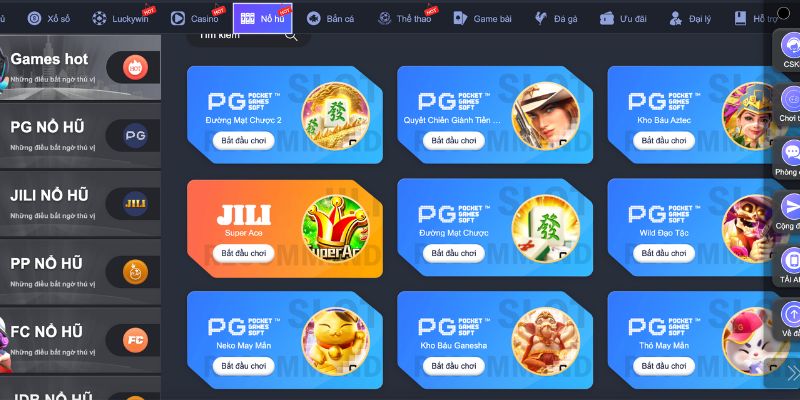
Task: Start playing Đường Mạt Chược 2
Action: [x=243, y=140]
